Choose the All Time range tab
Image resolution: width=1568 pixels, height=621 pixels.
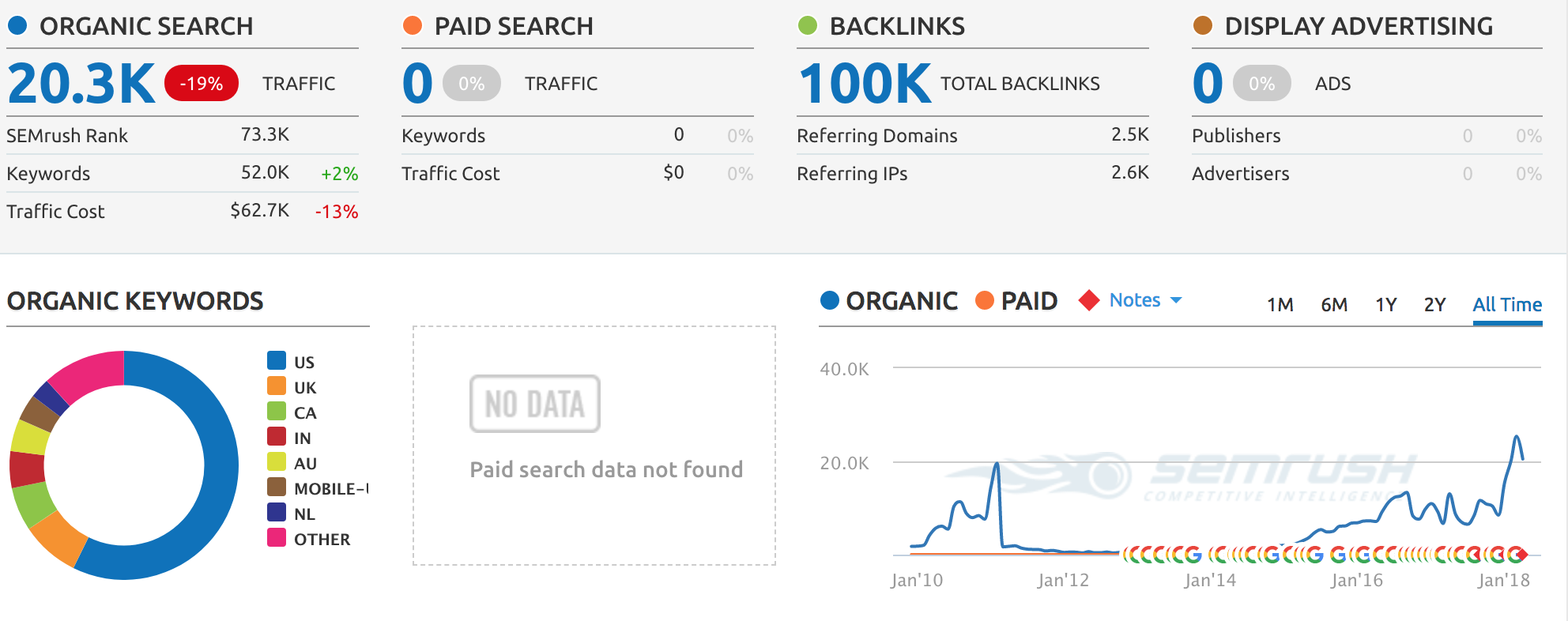pos(1507,304)
